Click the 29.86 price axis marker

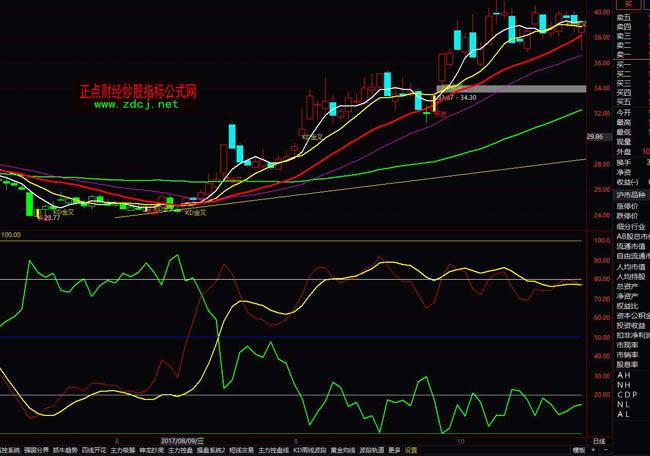coord(595,137)
